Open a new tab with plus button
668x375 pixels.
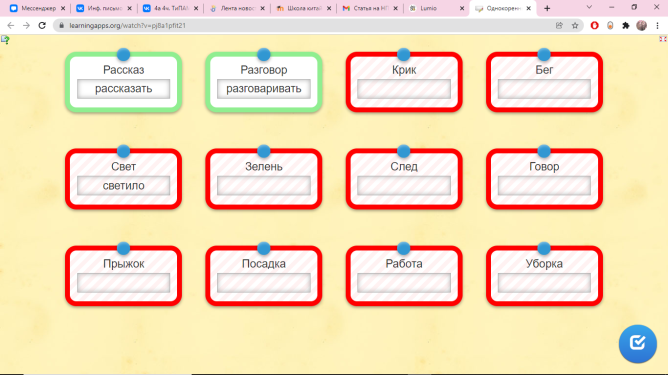(x=547, y=8)
